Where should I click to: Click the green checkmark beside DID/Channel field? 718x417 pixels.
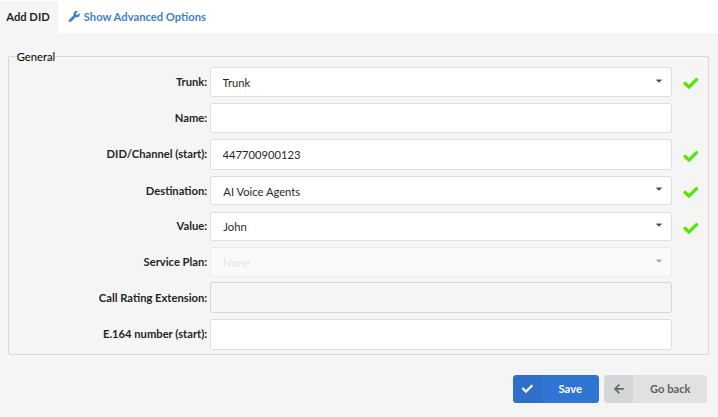(x=691, y=156)
